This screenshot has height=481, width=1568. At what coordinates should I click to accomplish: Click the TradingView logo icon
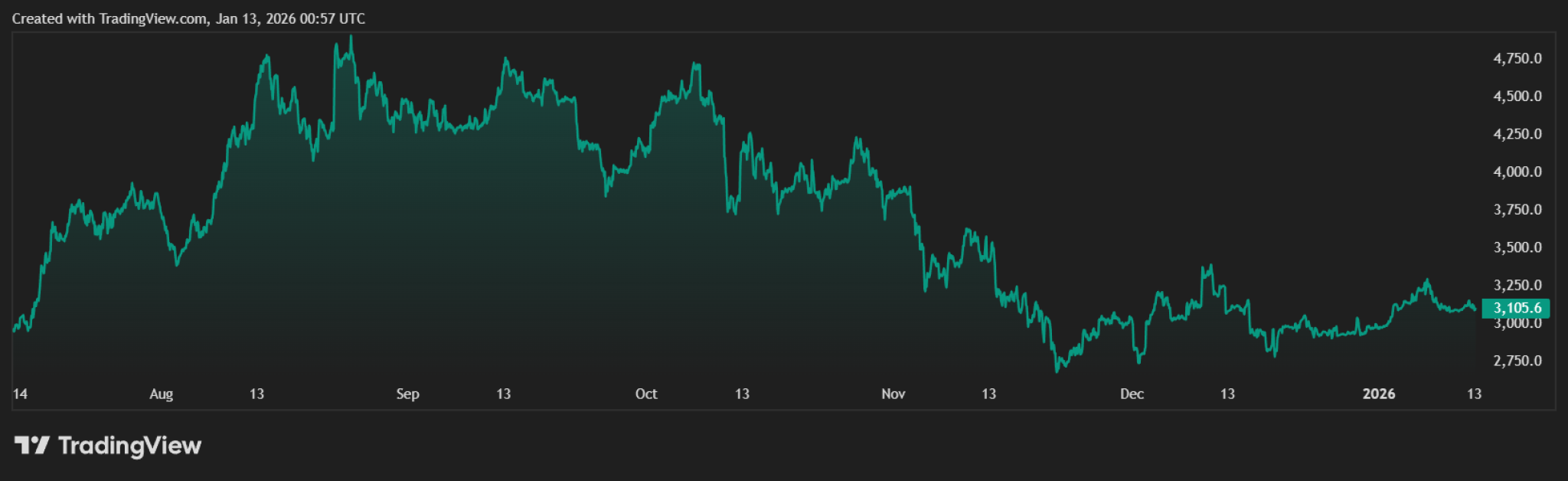click(31, 445)
